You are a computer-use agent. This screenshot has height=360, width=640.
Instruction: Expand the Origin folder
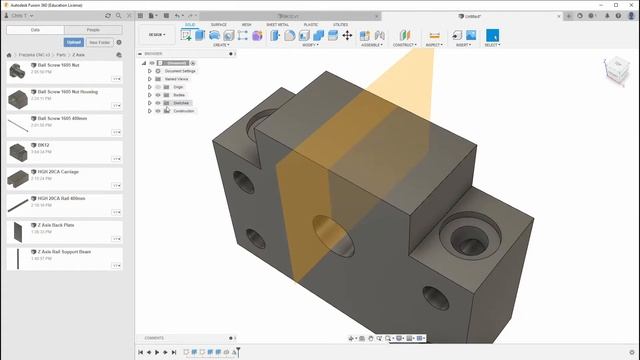(x=150, y=87)
